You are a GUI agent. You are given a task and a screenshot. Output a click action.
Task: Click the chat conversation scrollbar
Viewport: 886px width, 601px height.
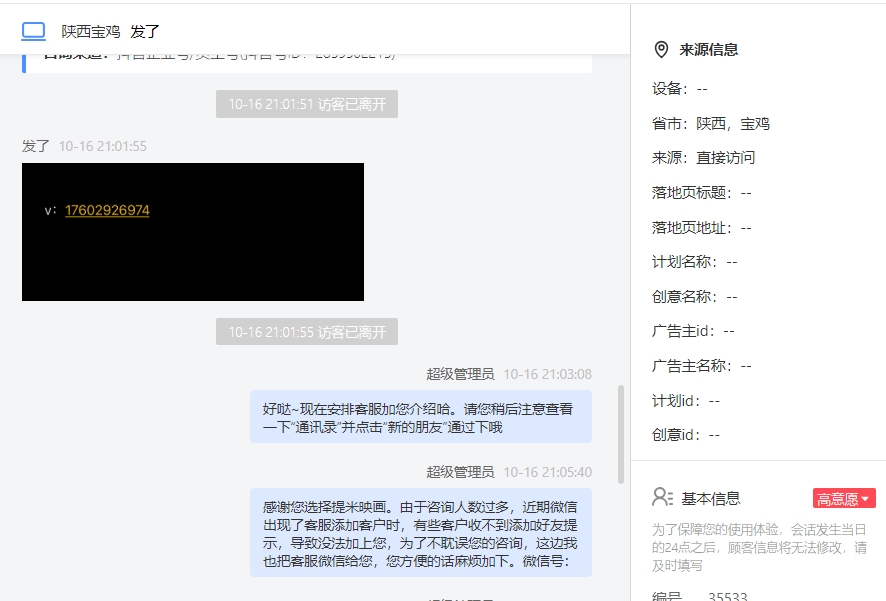click(x=621, y=435)
